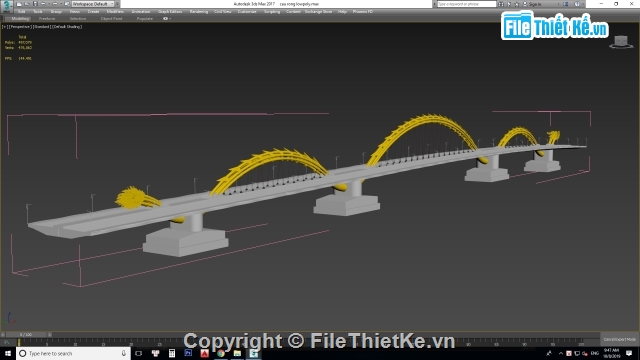The height and width of the screenshot is (360, 640).
Task: Open the Windows notification center icon
Action: (629, 353)
